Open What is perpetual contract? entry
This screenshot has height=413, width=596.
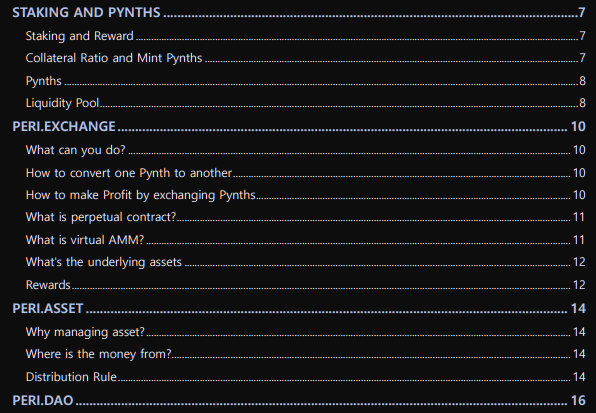click(101, 217)
